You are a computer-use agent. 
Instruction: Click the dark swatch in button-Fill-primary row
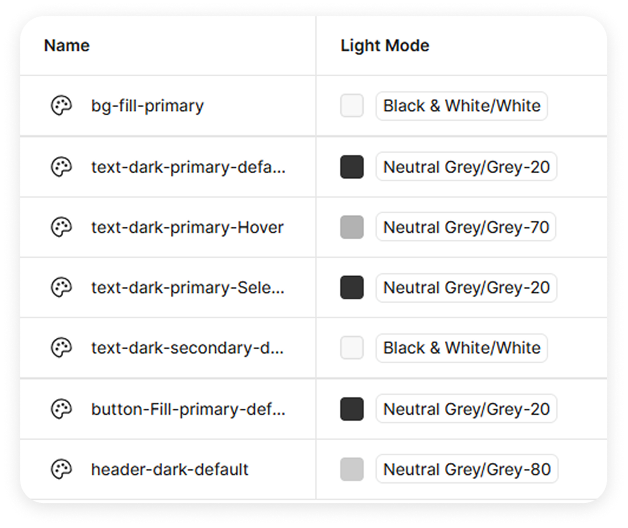tap(352, 409)
